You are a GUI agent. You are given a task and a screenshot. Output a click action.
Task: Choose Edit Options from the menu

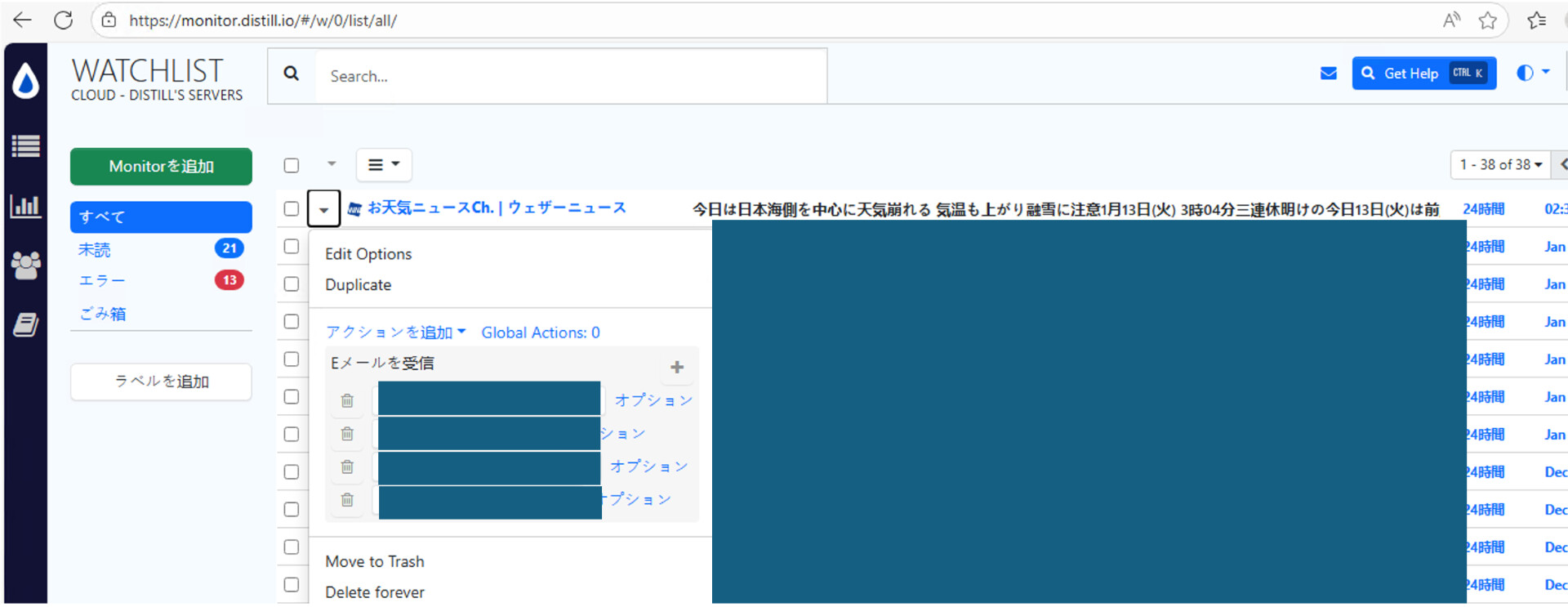[x=368, y=254]
